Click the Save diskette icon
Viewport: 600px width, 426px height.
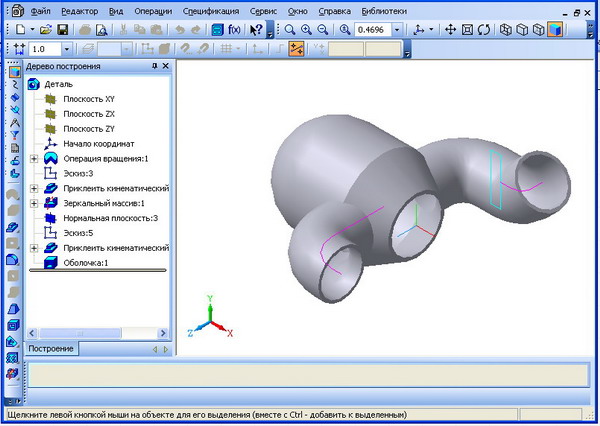[62, 30]
